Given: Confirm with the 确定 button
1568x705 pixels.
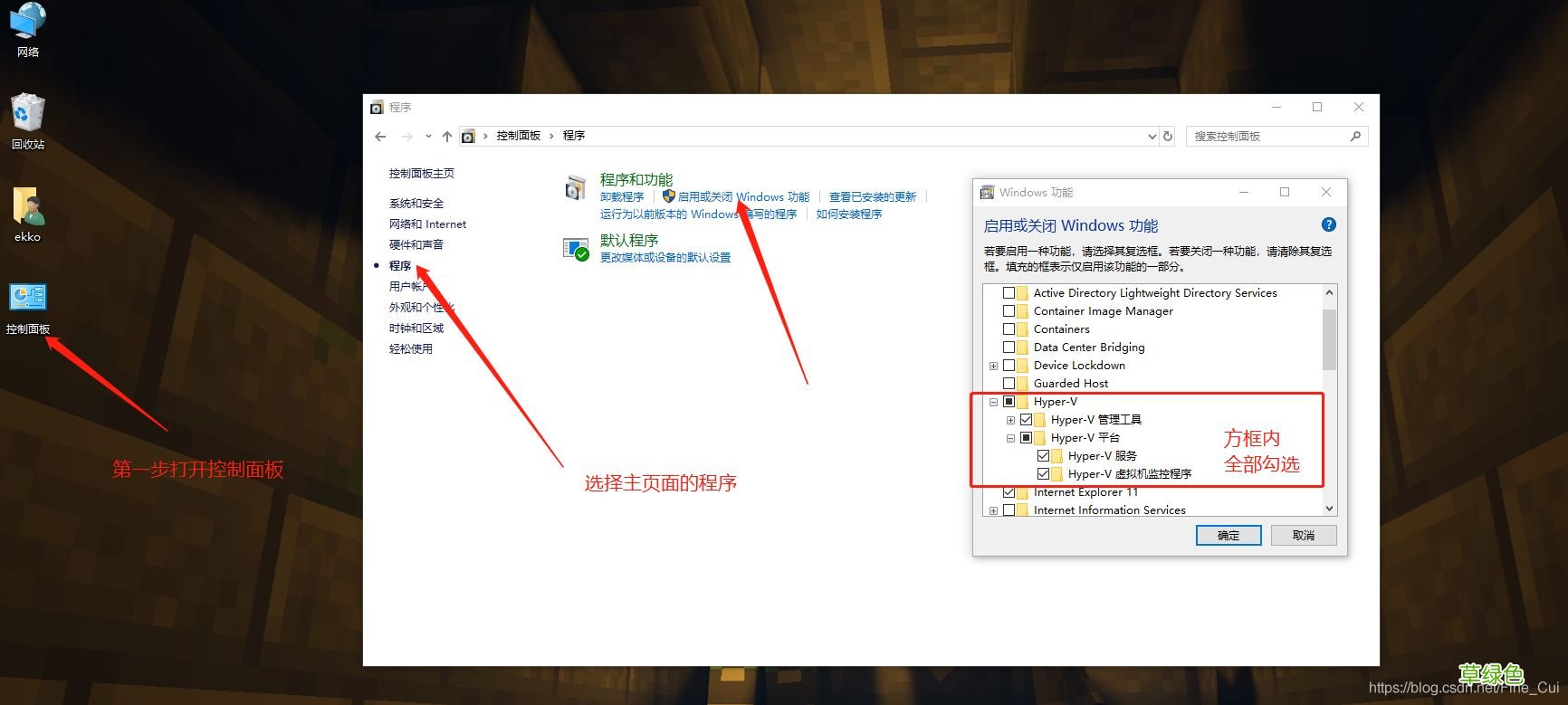Looking at the screenshot, I should [1229, 536].
